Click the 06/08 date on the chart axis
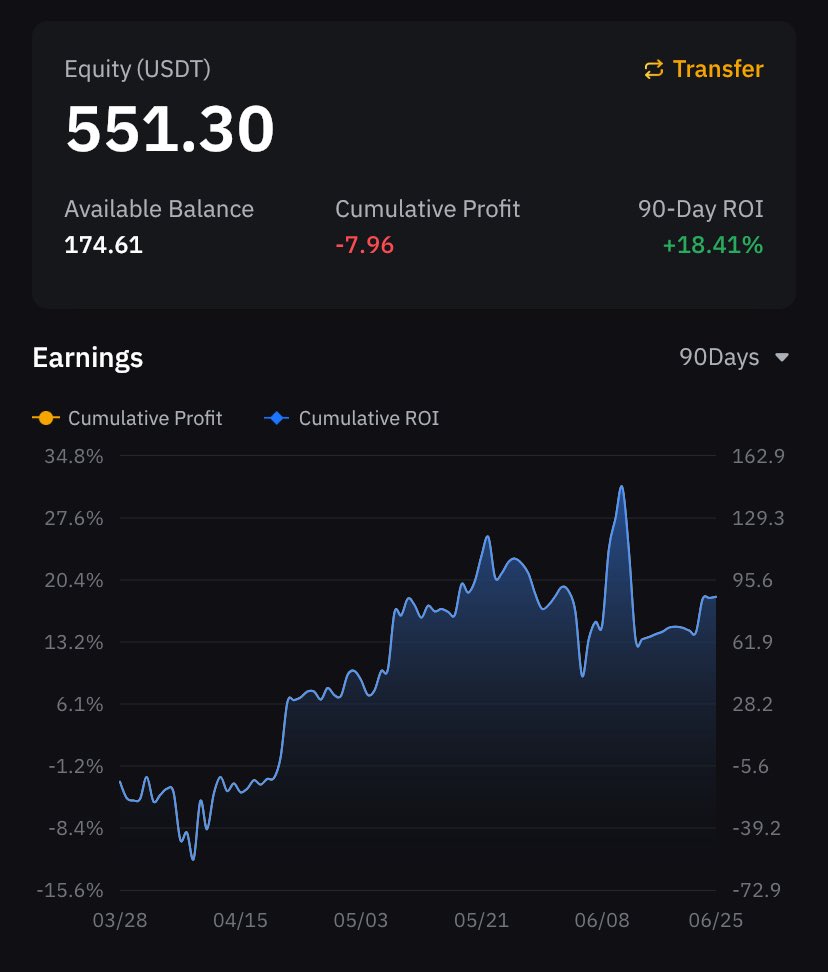The image size is (828, 972). [602, 921]
